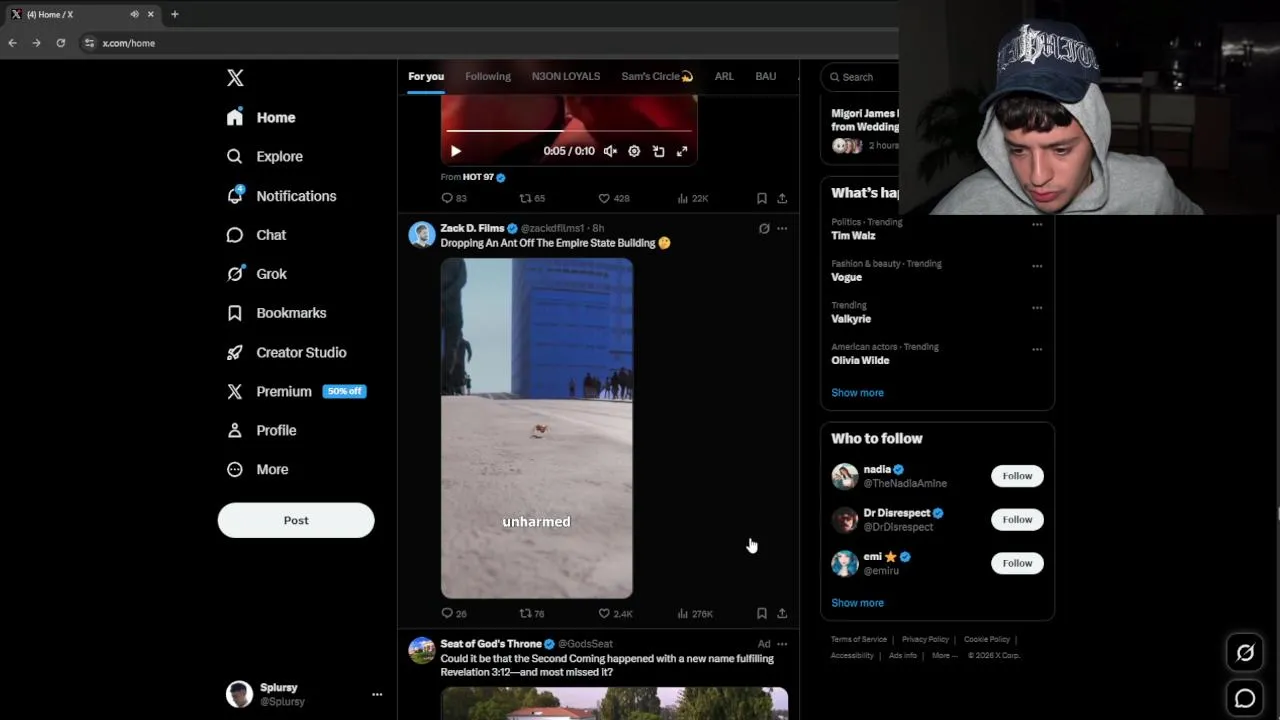Select the For you tab

pyautogui.click(x=426, y=76)
